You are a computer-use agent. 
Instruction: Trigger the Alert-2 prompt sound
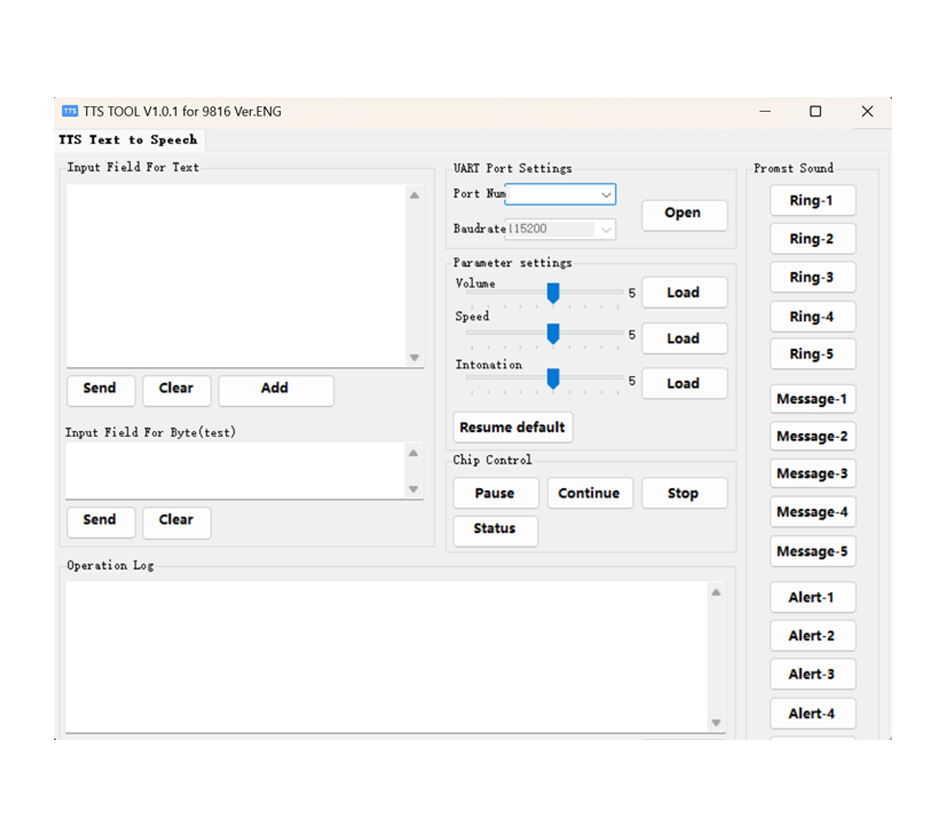811,636
